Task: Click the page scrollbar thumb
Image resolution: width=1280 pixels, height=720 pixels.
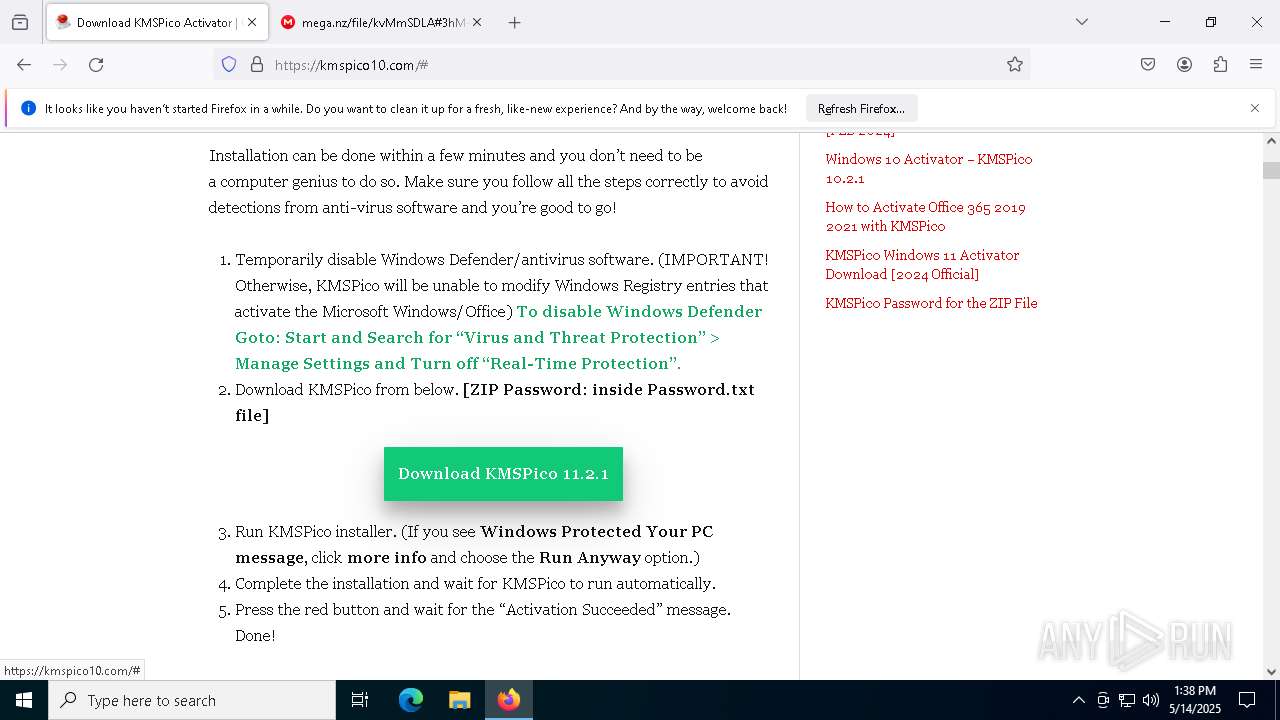Action: tap(1271, 170)
